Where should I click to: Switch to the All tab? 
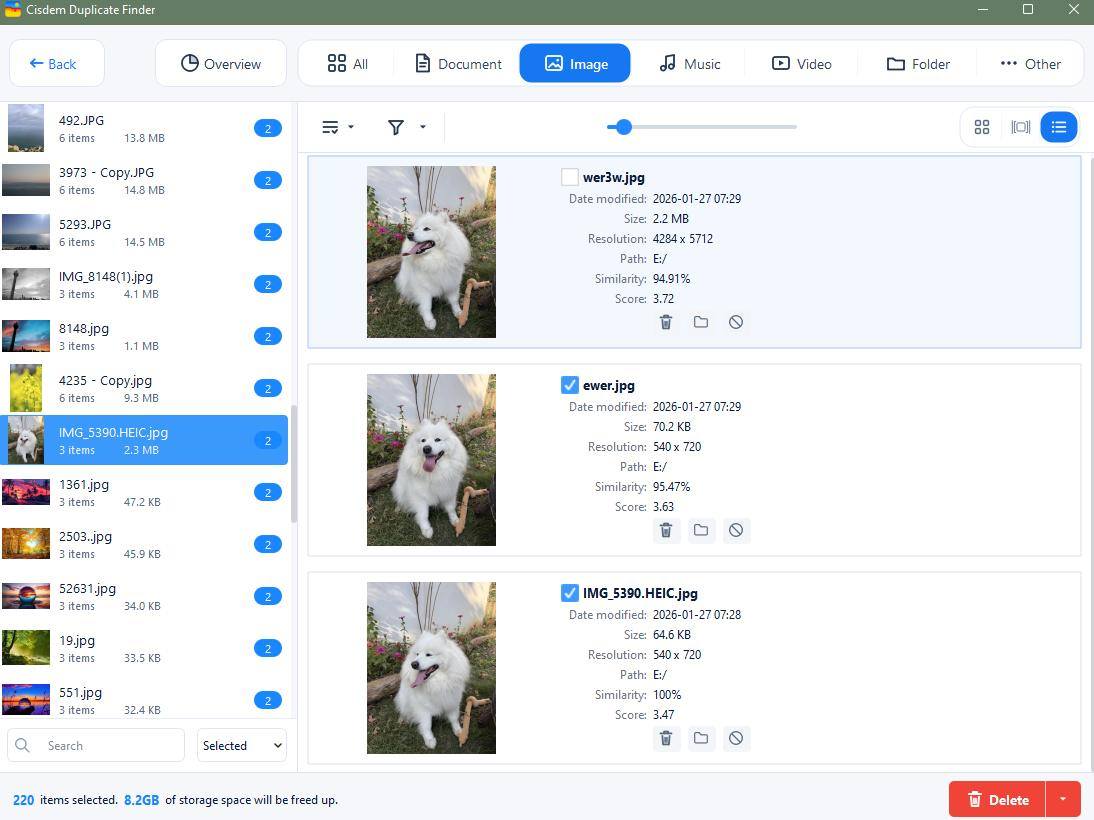point(347,64)
